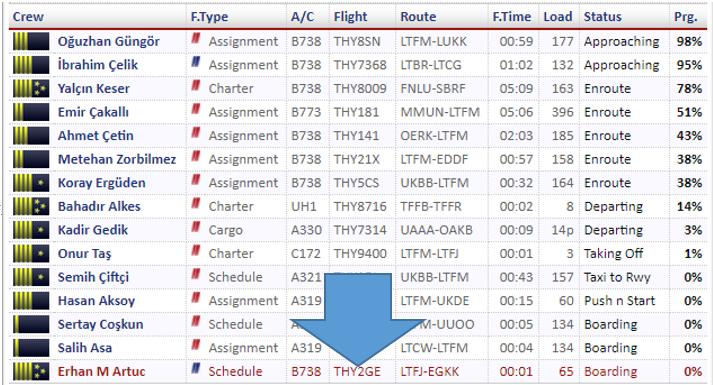This screenshot has height=385, width=713.
Task: Click the blue flight-type icon in İbrahim Çelik's row
Action: [x=196, y=62]
